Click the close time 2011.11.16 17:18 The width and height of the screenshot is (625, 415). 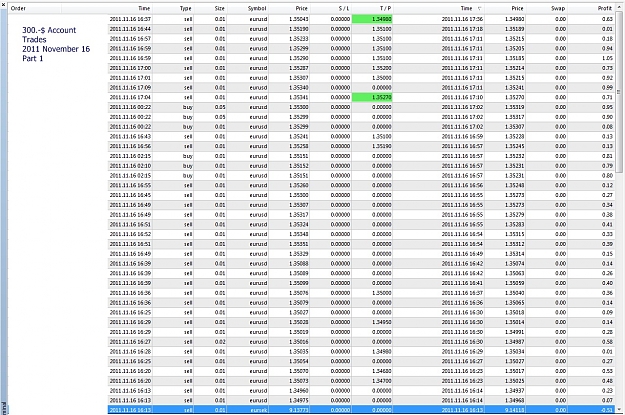pos(462,29)
